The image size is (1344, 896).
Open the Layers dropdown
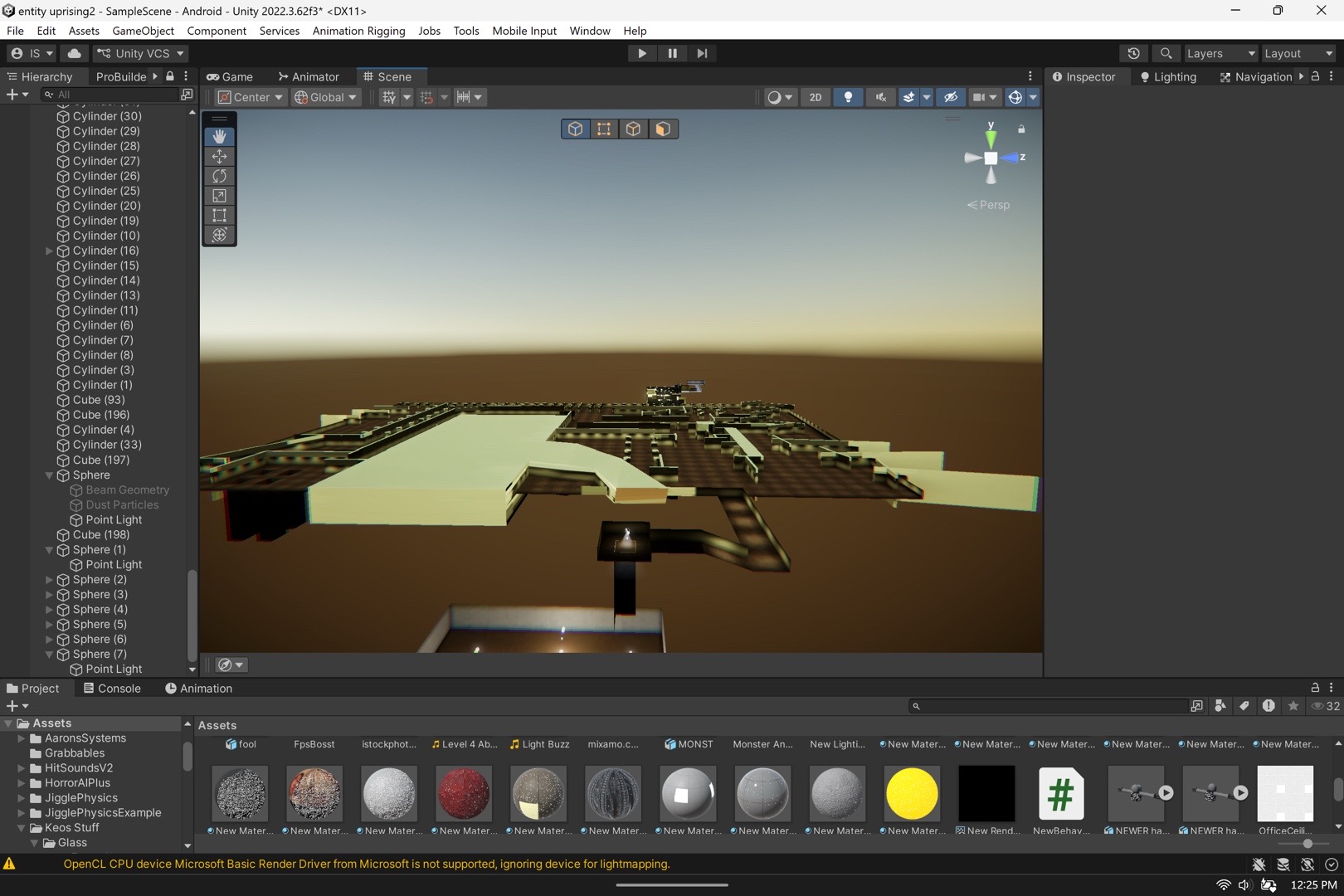point(1220,53)
